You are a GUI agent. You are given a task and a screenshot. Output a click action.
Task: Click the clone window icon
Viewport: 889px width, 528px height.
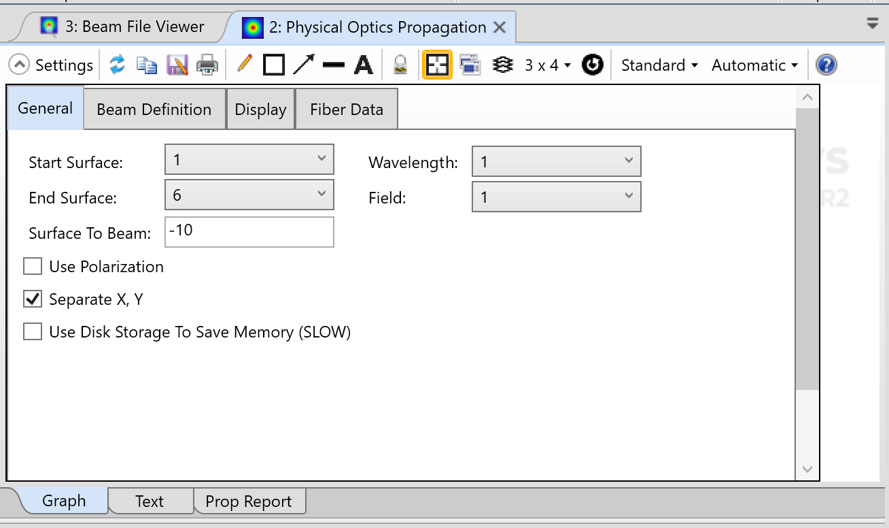[x=470, y=65]
